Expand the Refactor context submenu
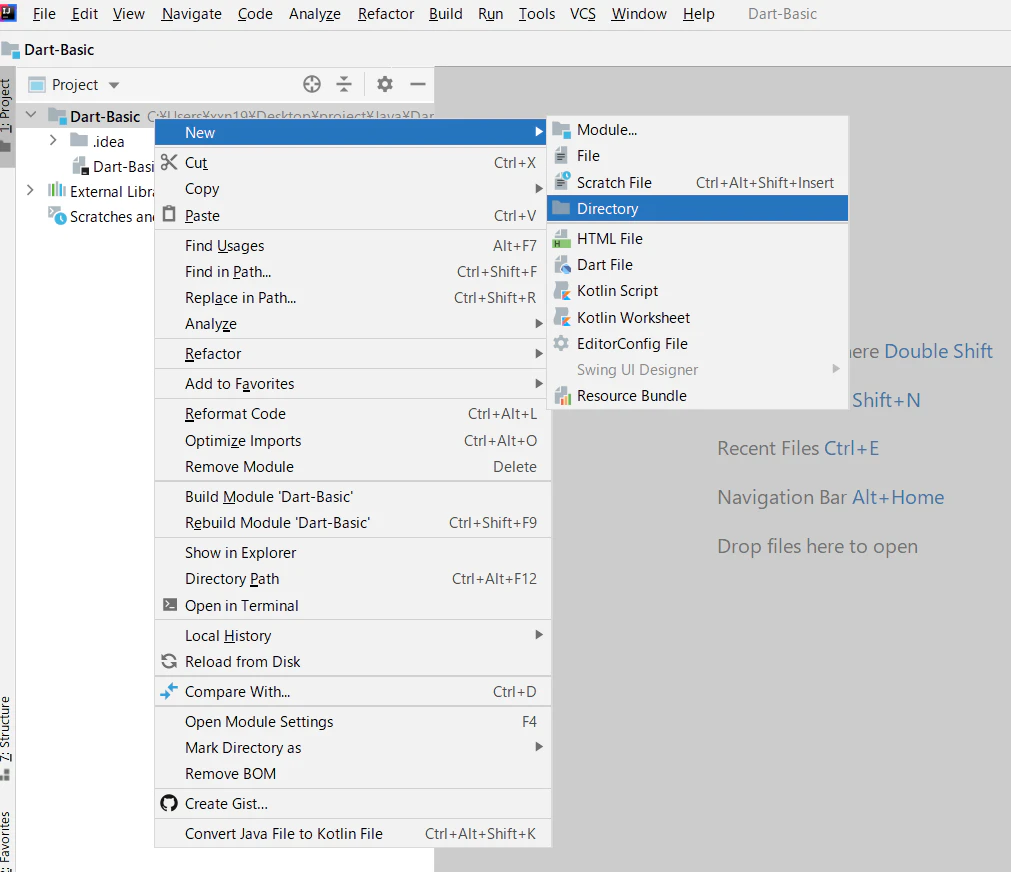Viewport: 1011px width, 872px height. tap(352, 353)
